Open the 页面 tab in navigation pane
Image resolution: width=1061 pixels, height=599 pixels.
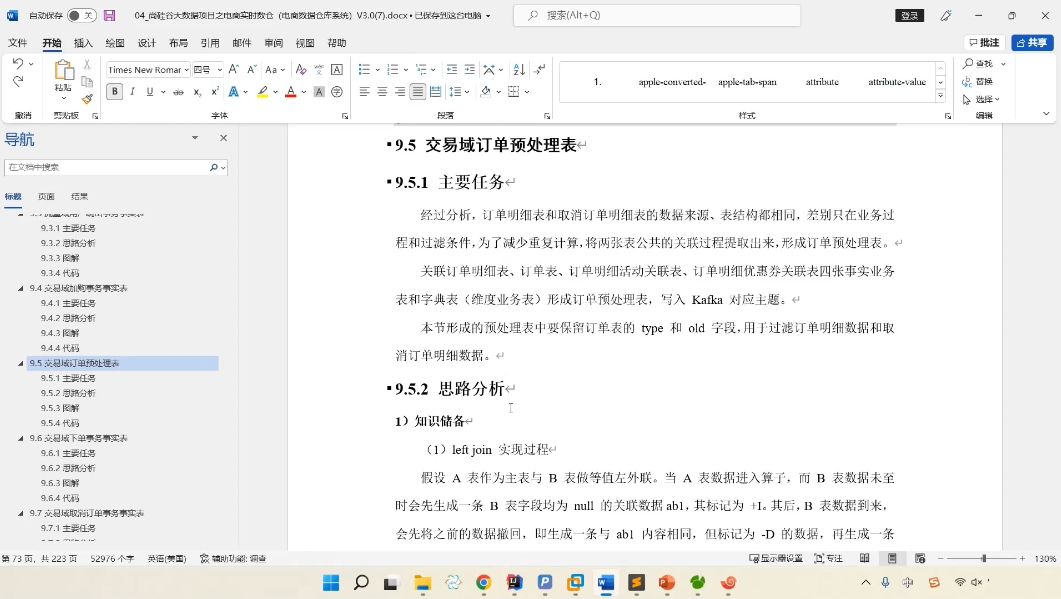tap(46, 196)
